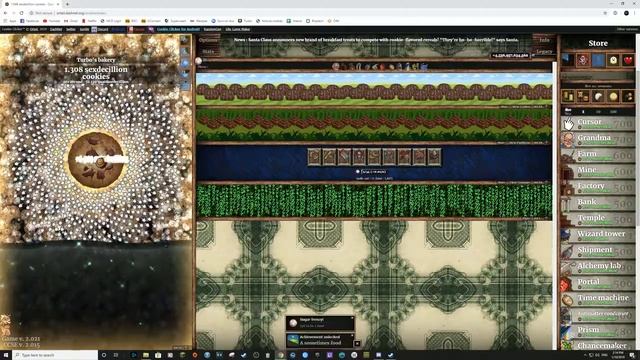Viewport: 640px width, 360px height.
Task: Open the Info menu
Action: click(544, 40)
